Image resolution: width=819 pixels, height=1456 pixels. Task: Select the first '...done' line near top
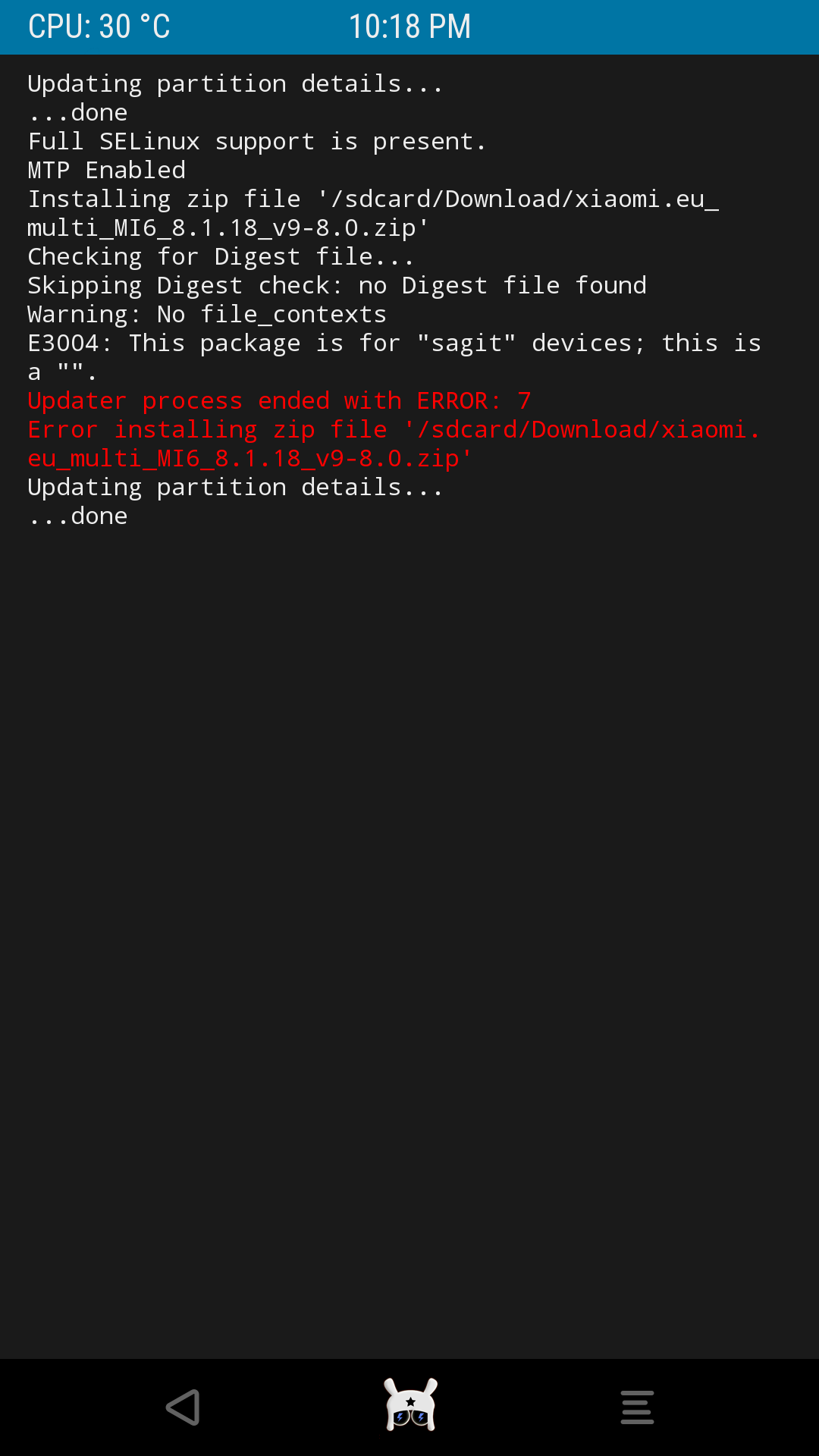coord(78,112)
